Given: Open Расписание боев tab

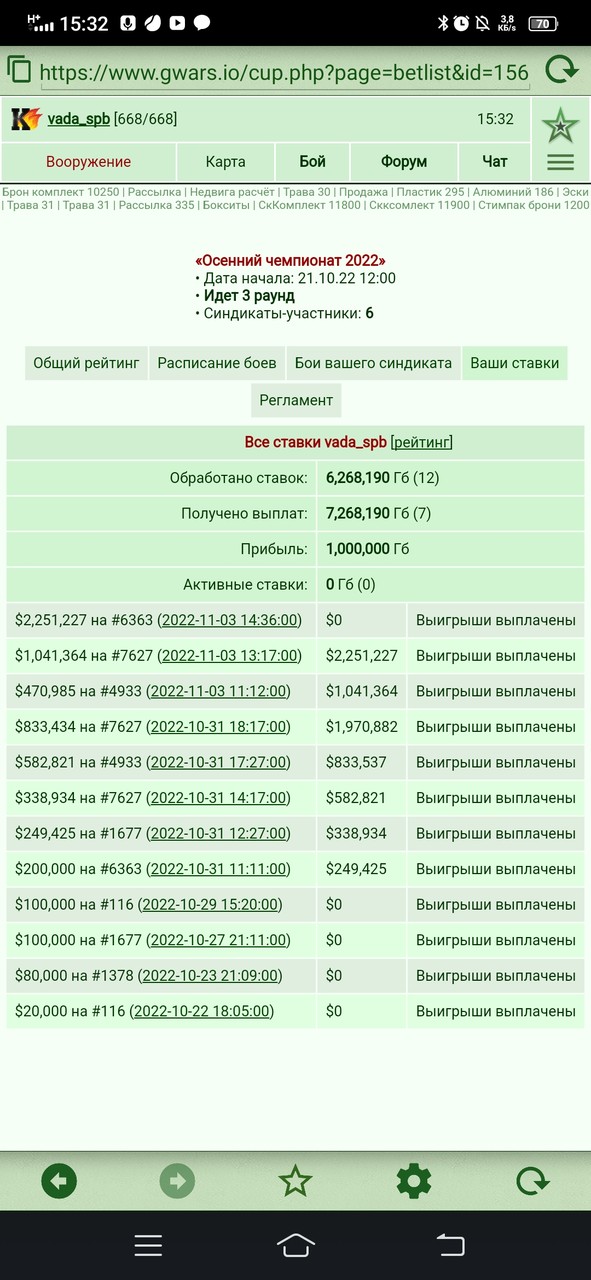Looking at the screenshot, I should point(217,363).
